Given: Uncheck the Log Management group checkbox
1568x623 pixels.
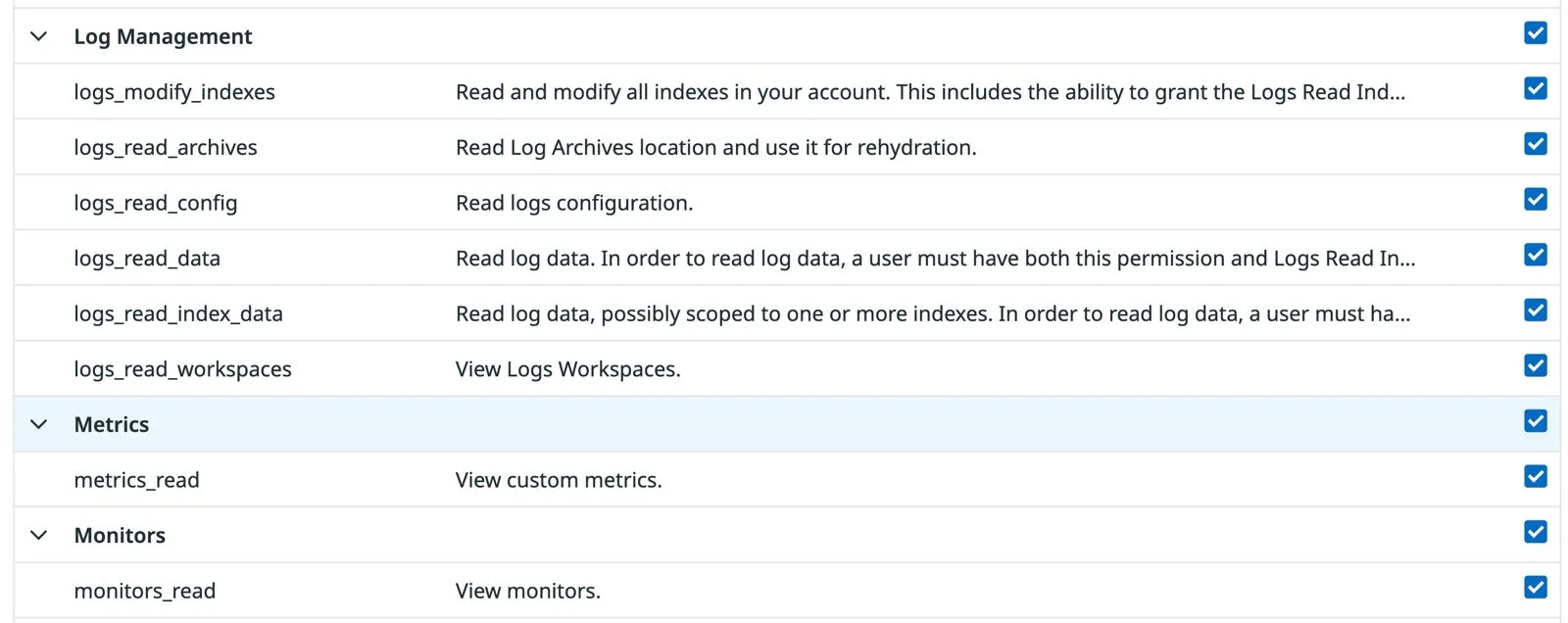Looking at the screenshot, I should (1536, 33).
